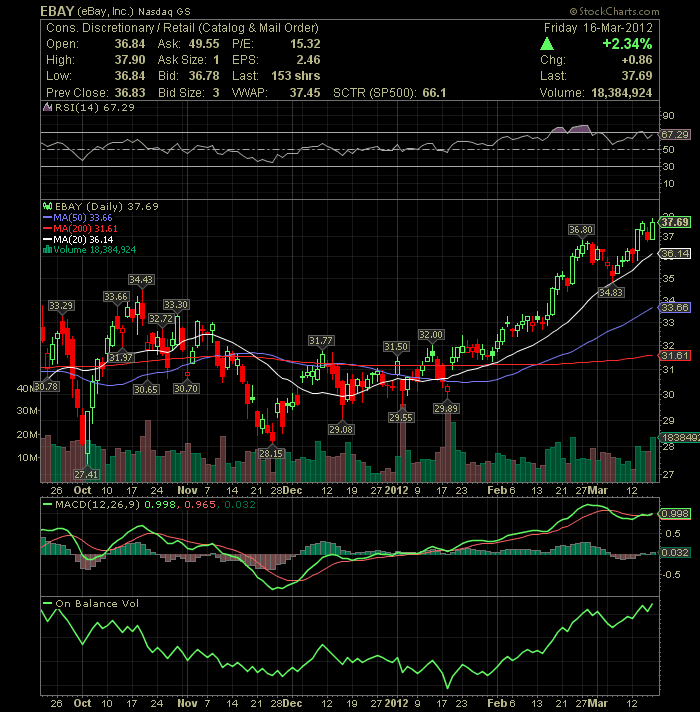Click the Prev Close value 36.83
The image size is (700, 712).
tap(130, 93)
